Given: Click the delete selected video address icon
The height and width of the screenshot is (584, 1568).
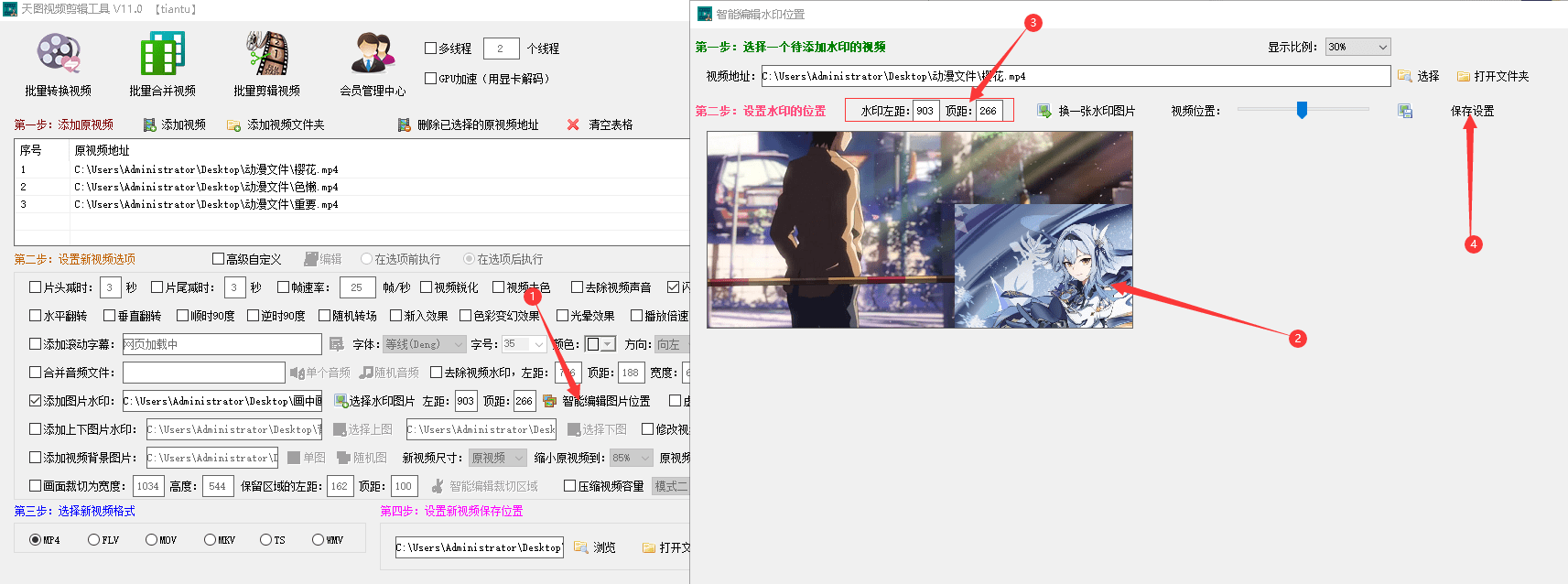Looking at the screenshot, I should point(404,124).
